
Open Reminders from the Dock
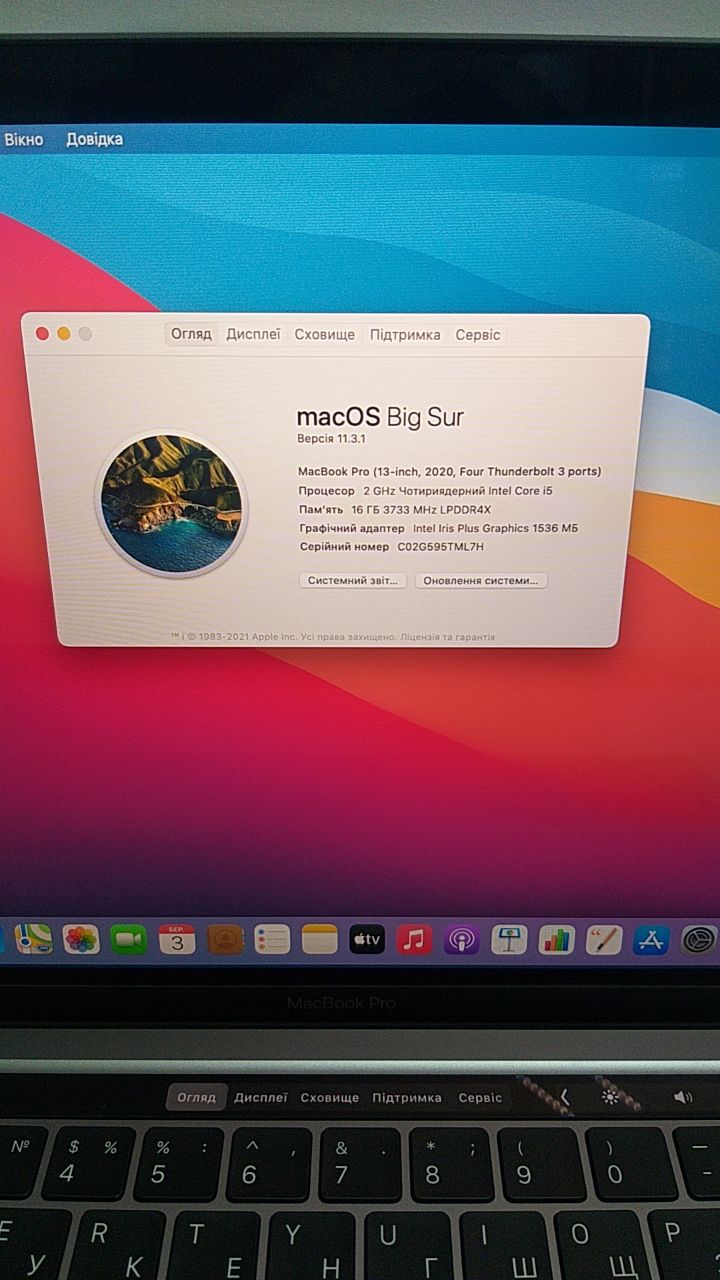(272, 939)
